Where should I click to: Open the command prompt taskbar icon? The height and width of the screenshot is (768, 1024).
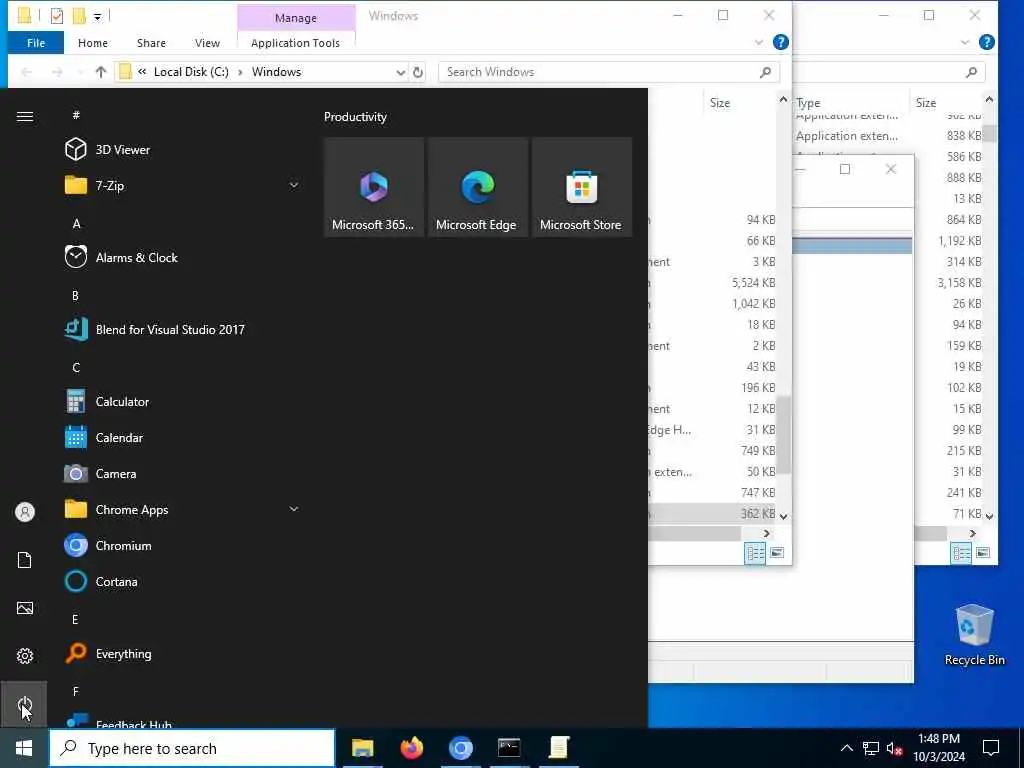509,748
